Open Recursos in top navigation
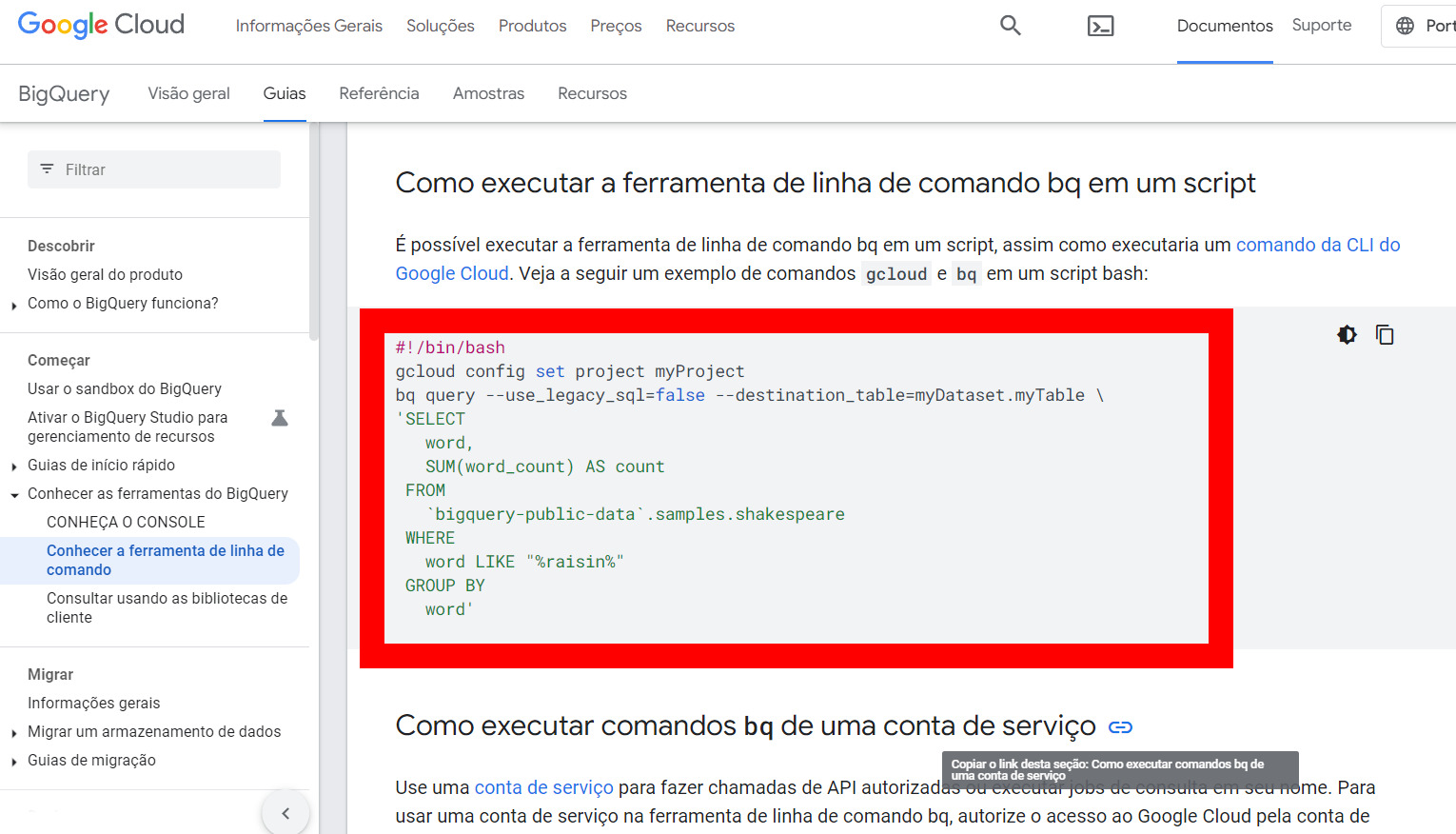This screenshot has width=1456, height=834. (700, 26)
